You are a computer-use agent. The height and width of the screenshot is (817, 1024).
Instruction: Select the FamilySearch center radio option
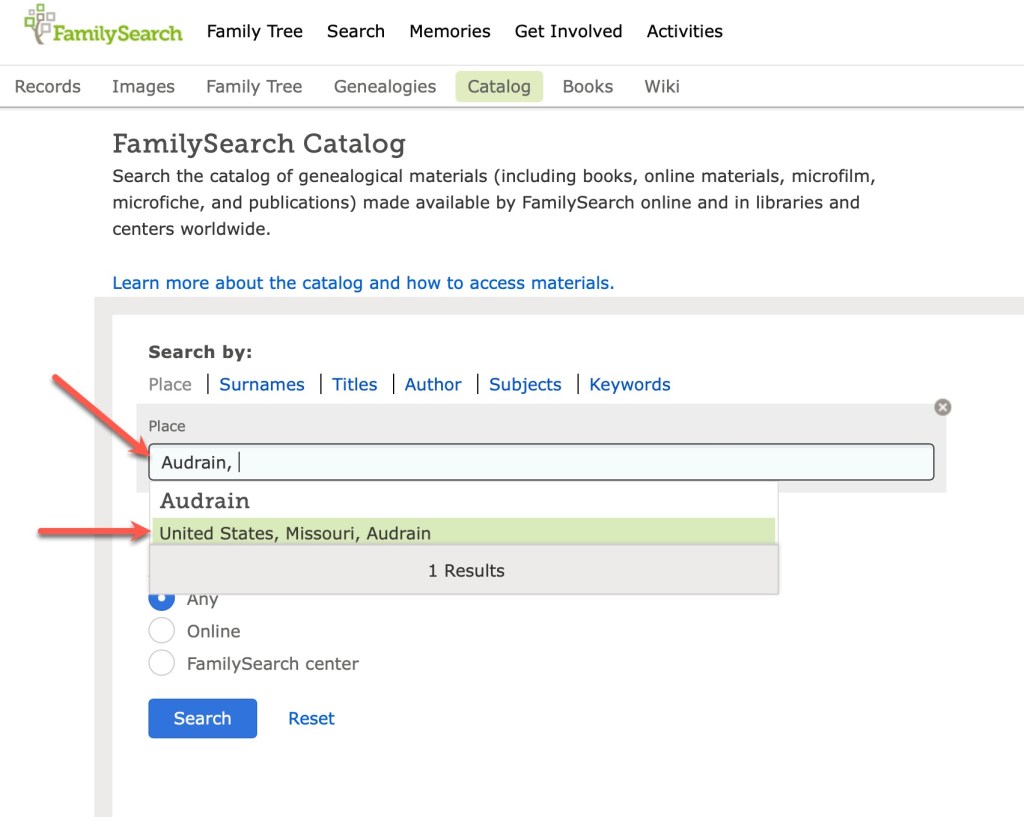tap(161, 663)
